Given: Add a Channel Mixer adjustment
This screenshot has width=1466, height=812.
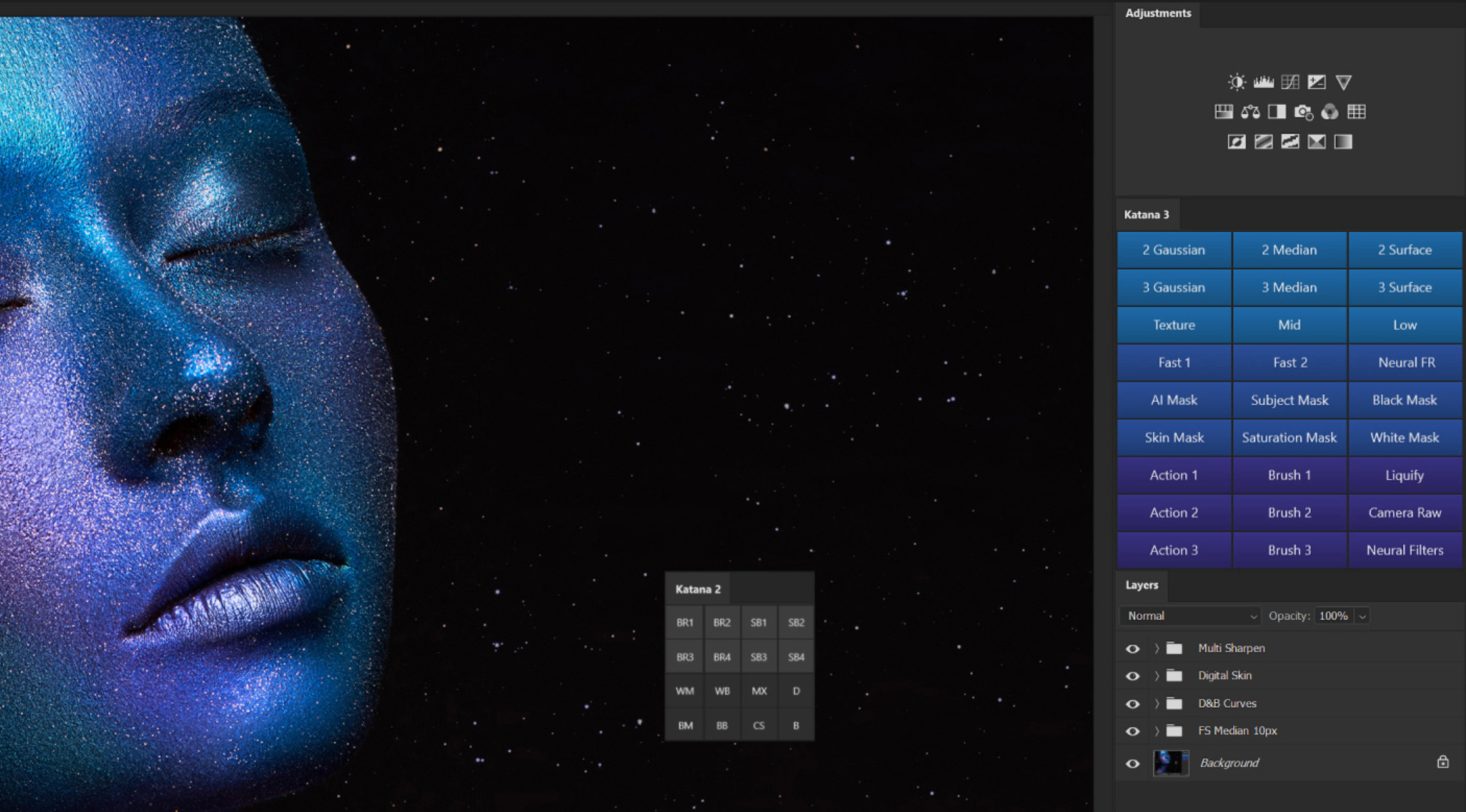Looking at the screenshot, I should click(x=1330, y=112).
